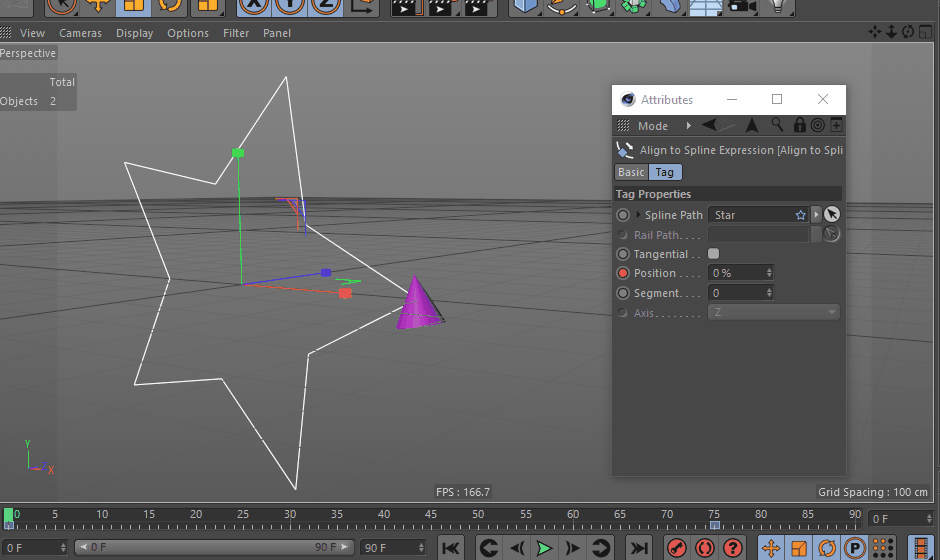Toggle Segment keyframe circle
This screenshot has height=560, width=940.
(x=623, y=293)
